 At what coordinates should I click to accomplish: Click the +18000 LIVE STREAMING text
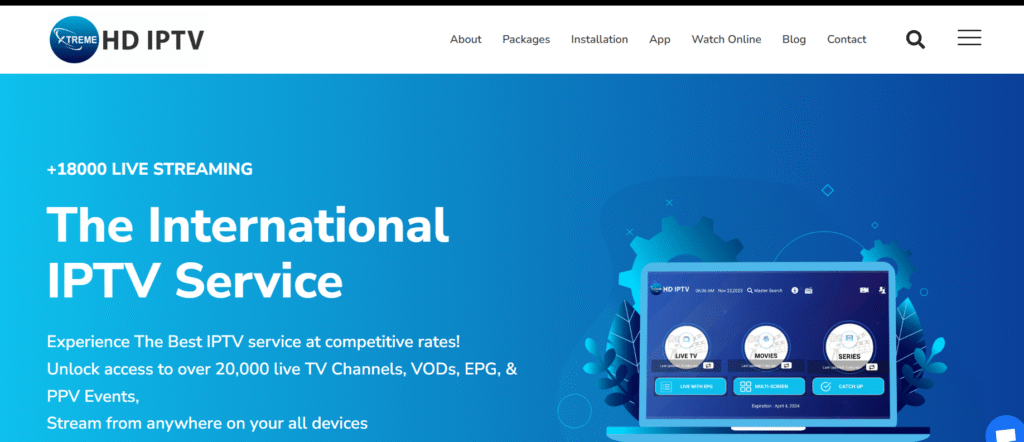(x=150, y=169)
